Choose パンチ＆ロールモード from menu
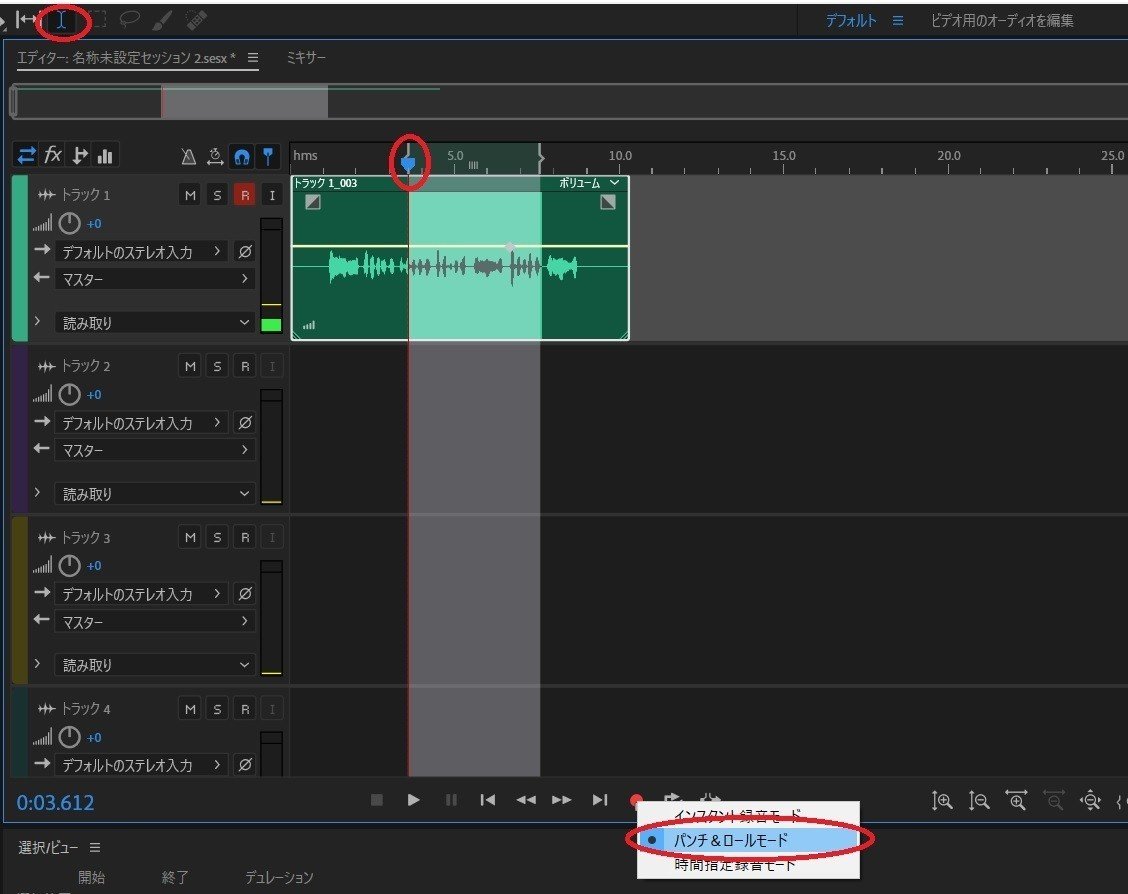Viewport: 1128px width, 894px height. coord(748,840)
